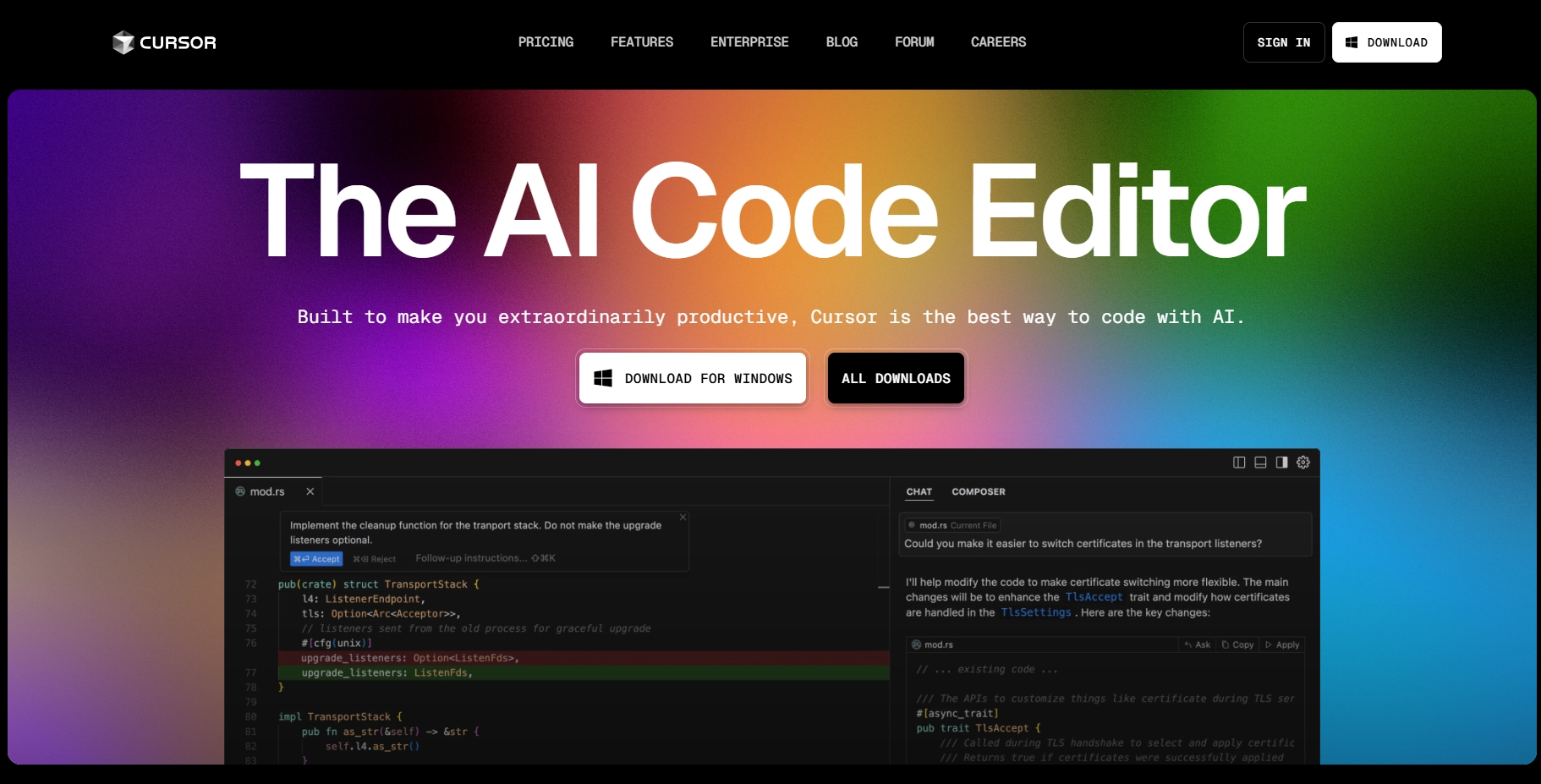Switch to the Chat tab

[919, 491]
